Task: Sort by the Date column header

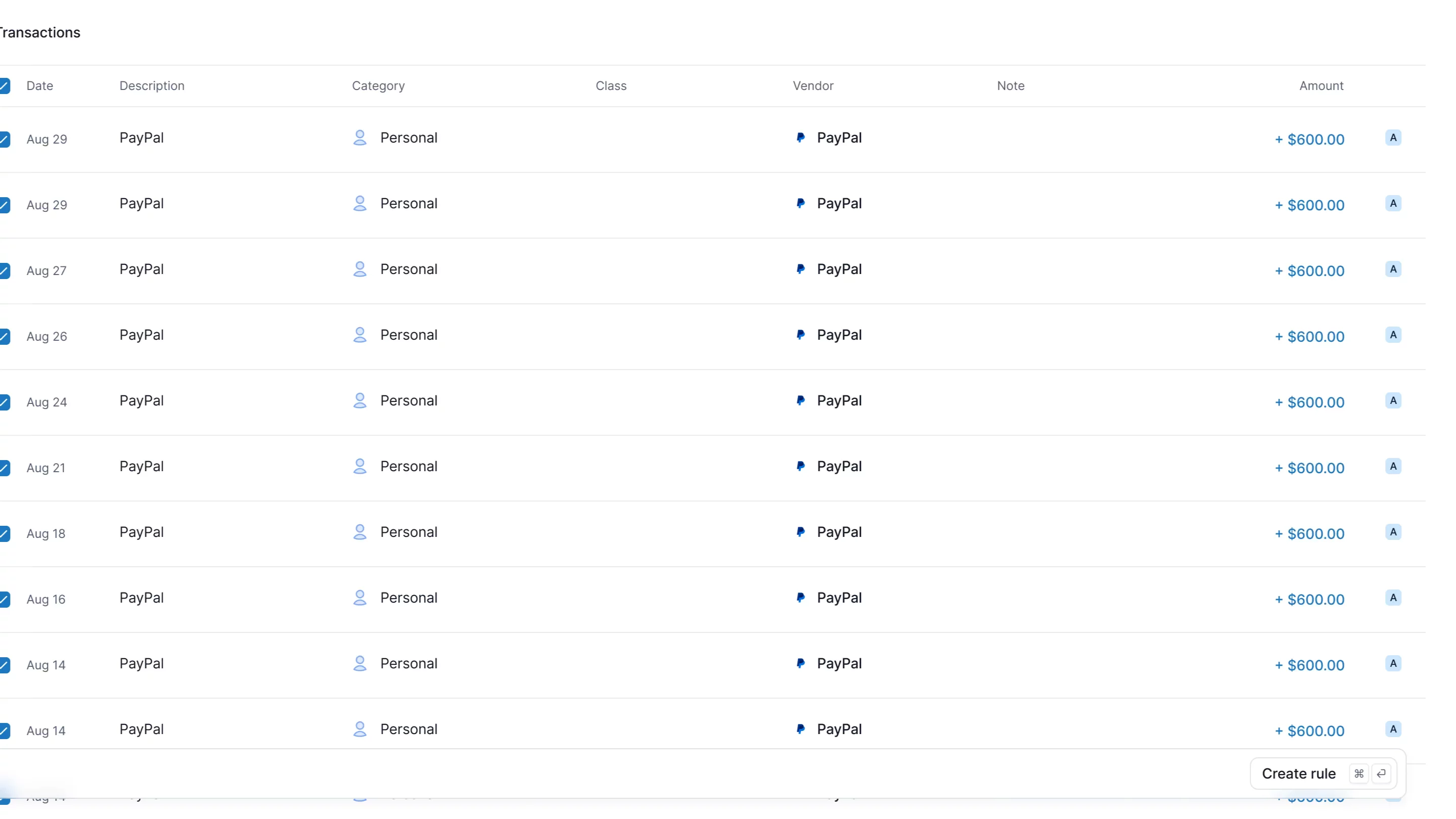Action: coord(39,86)
